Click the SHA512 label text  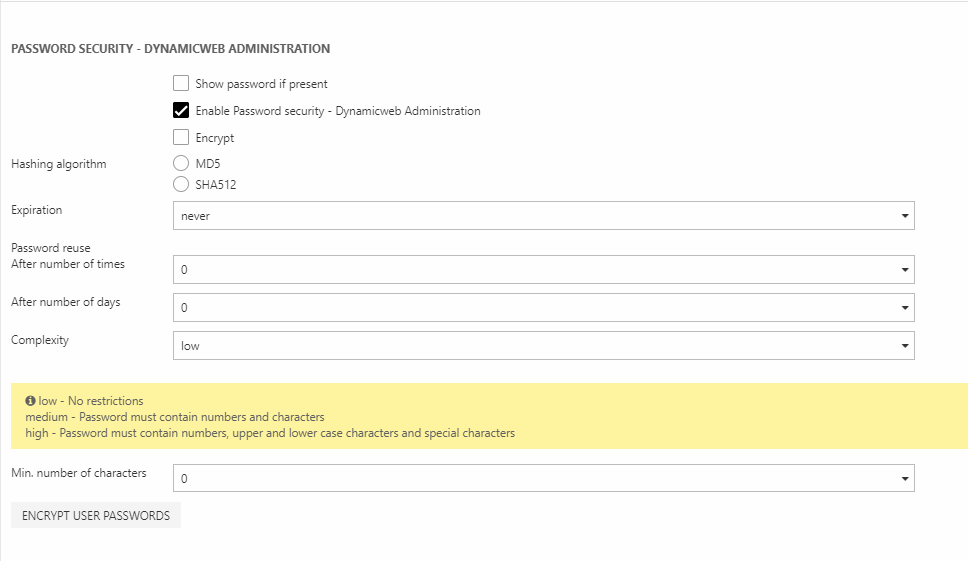pyautogui.click(x=216, y=184)
